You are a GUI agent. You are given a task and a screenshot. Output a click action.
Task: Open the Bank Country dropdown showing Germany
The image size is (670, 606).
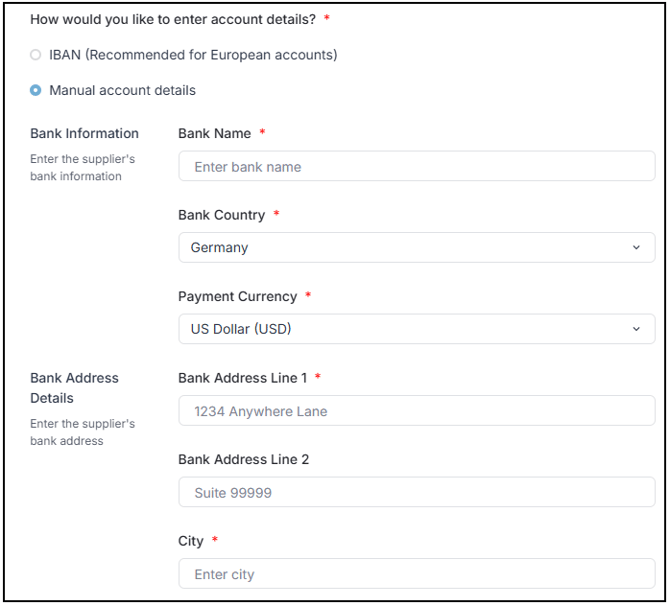click(400, 248)
